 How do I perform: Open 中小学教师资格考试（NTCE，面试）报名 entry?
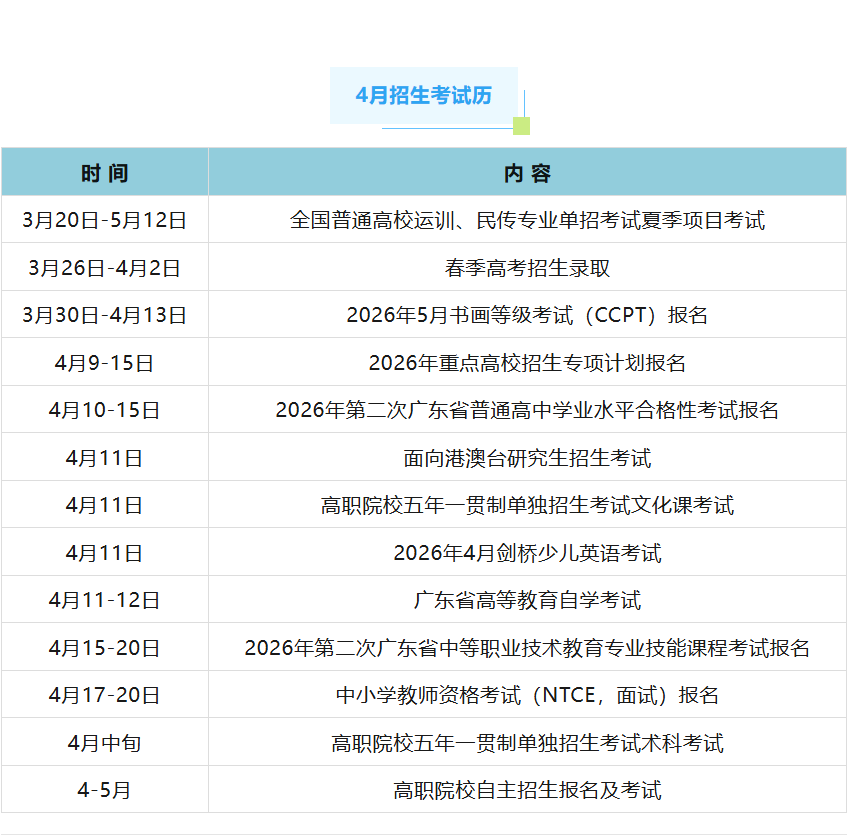pyautogui.click(x=527, y=695)
